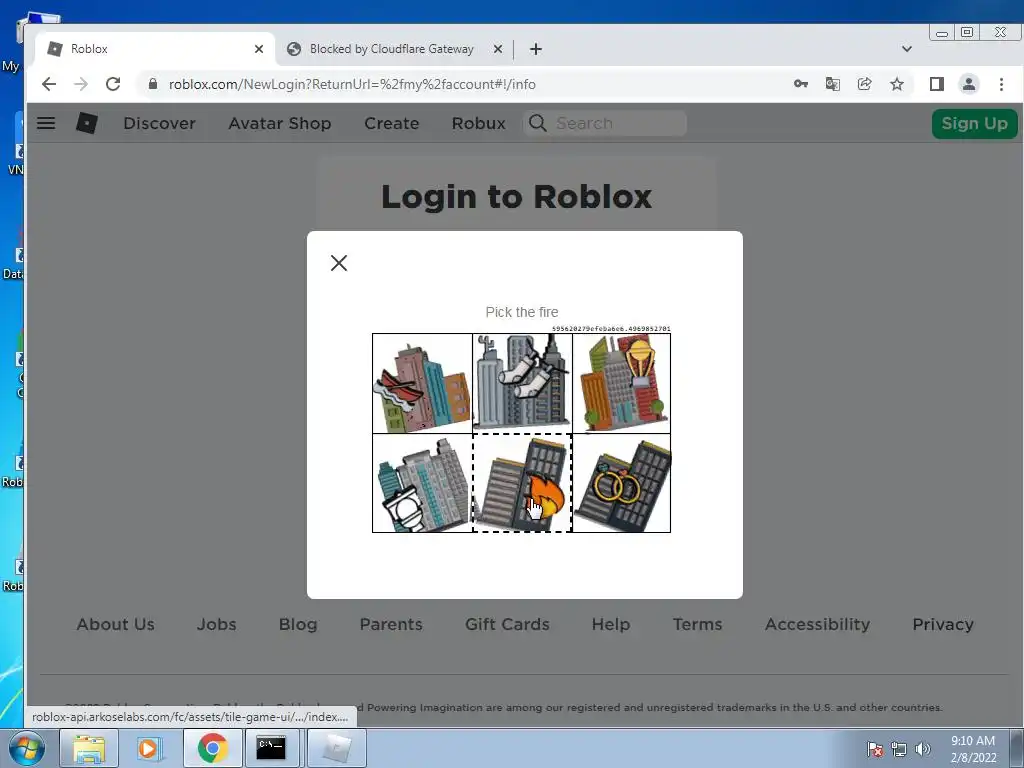Pick the tile with the fire
Viewport: 1024px width, 768px height.
click(522, 483)
